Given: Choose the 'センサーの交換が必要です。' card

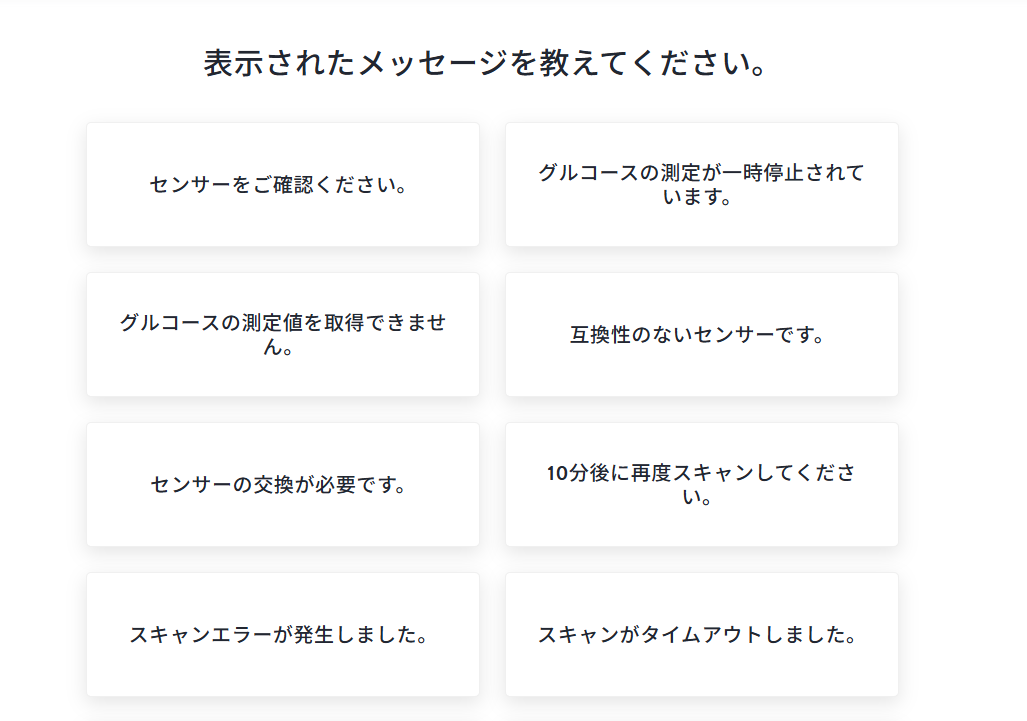Looking at the screenshot, I should click(x=282, y=485).
